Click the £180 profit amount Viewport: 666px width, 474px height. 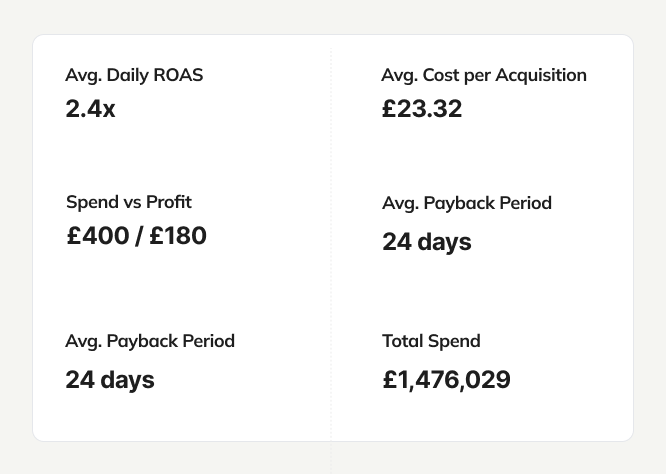coord(178,236)
